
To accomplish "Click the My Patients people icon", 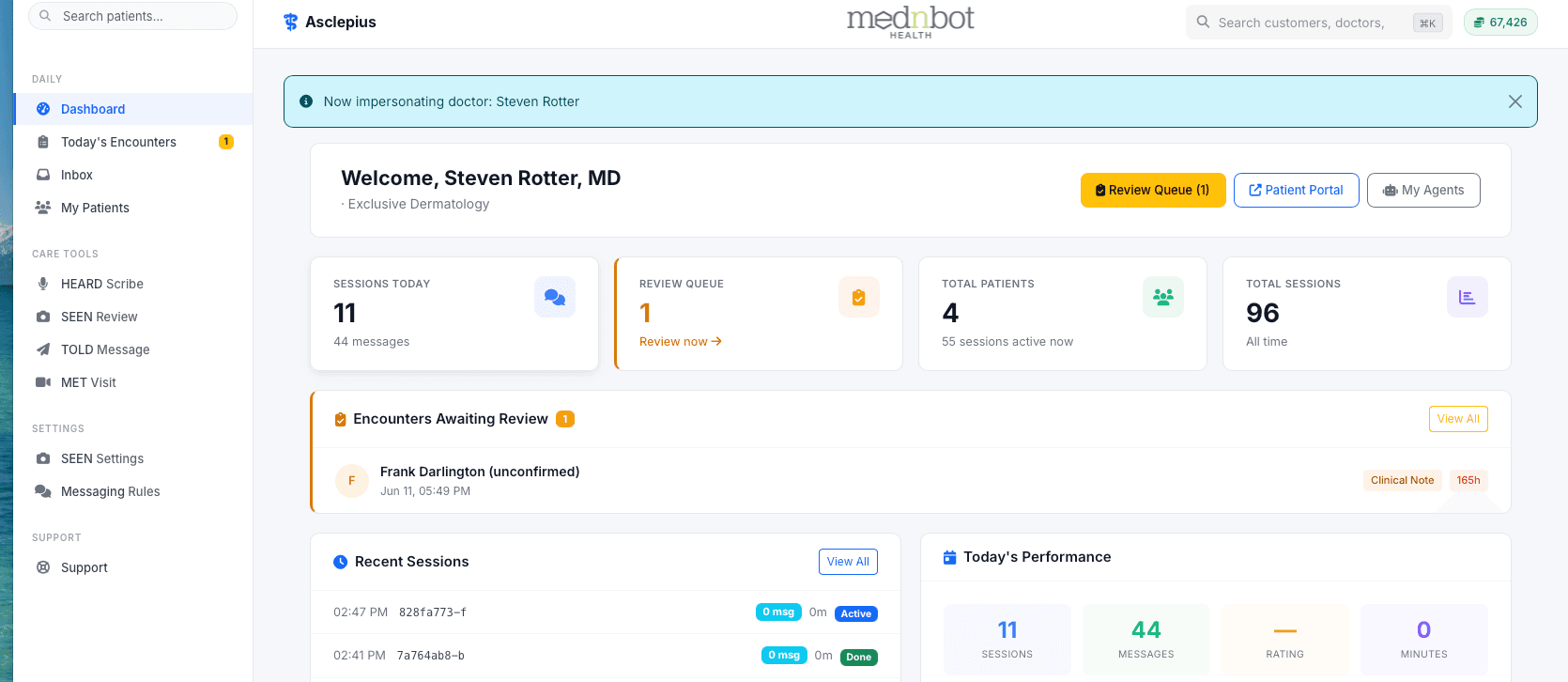I will pos(43,208).
